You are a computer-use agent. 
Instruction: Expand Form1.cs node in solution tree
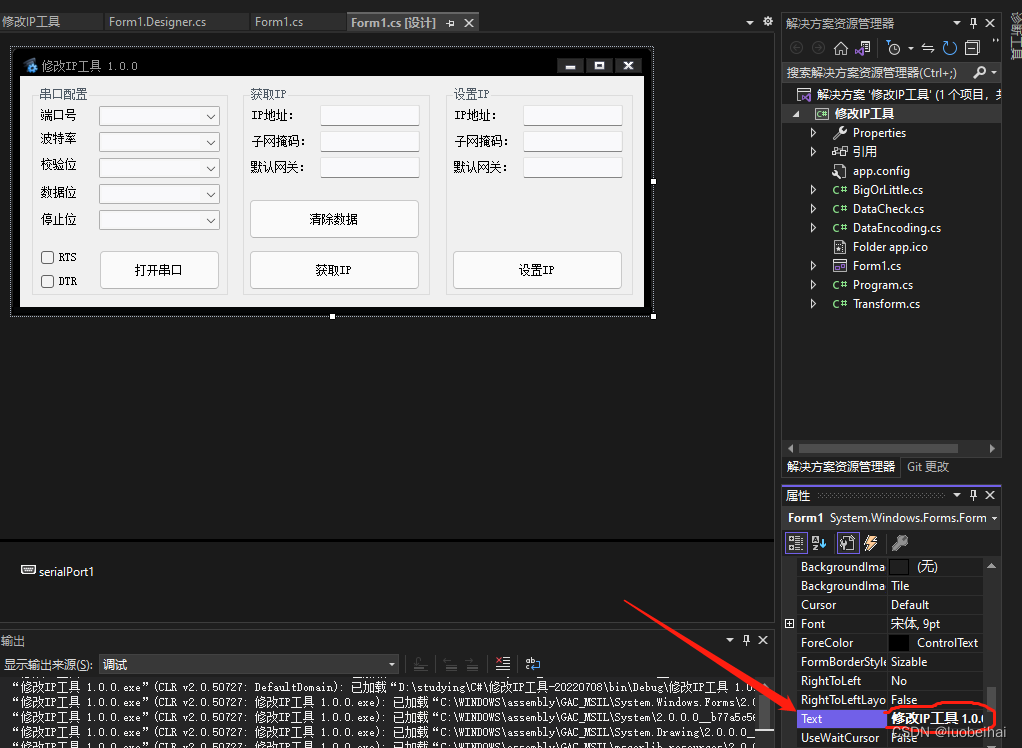tap(813, 266)
